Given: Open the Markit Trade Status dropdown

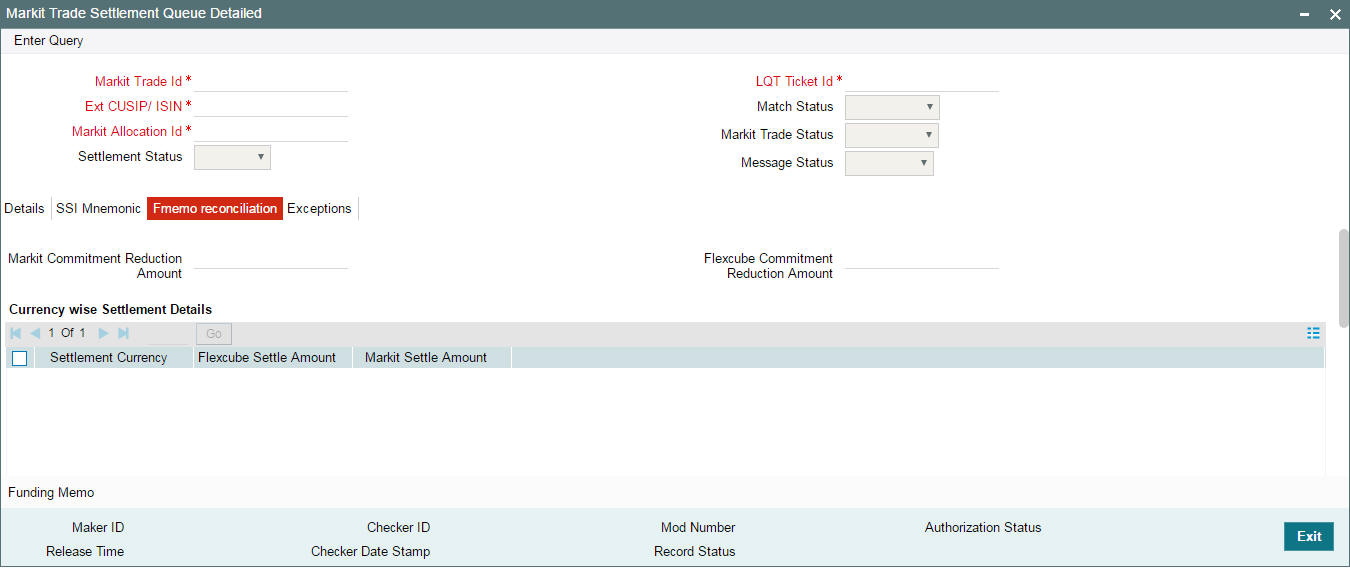Looking at the screenshot, I should 892,135.
